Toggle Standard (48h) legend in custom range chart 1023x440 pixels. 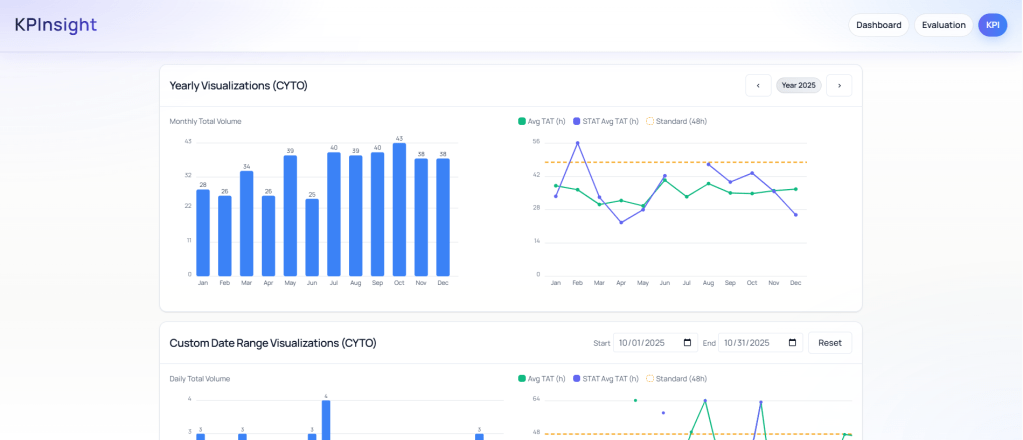click(677, 379)
